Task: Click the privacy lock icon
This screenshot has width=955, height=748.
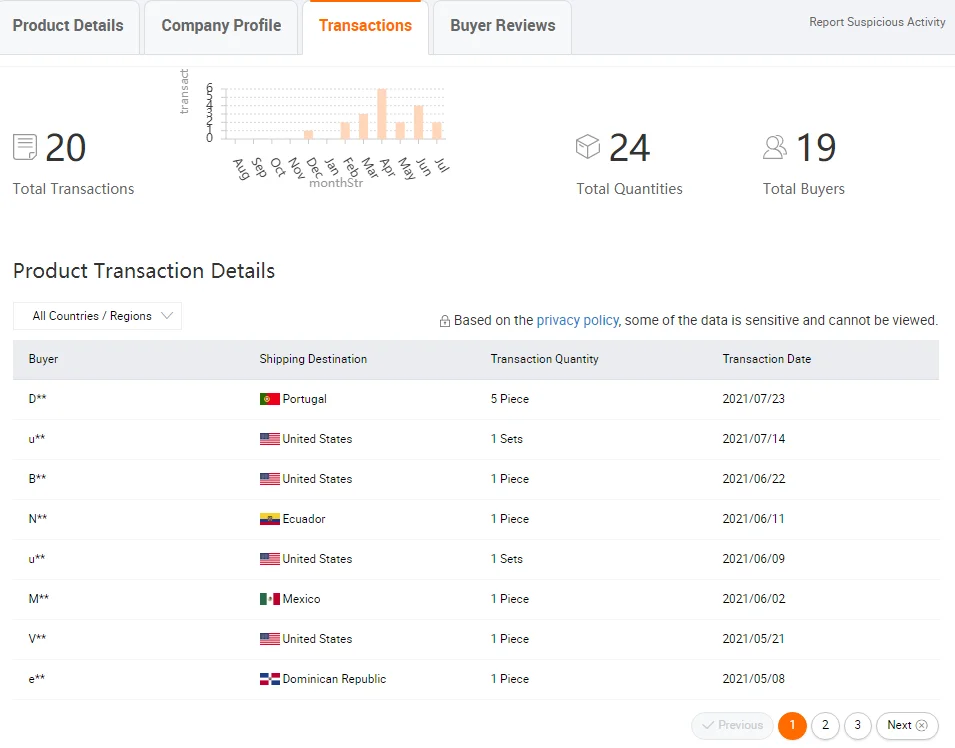Action: click(445, 321)
